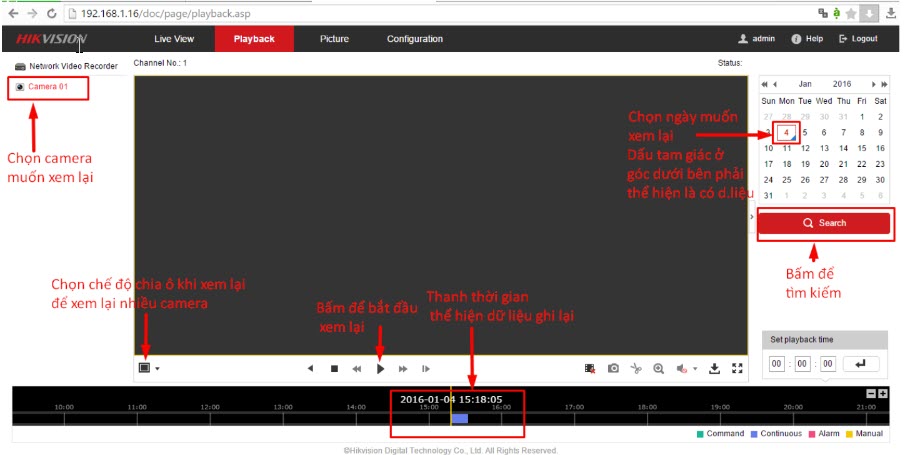The image size is (916, 455).
Task: Stop all playback film icon
Action: [591, 369]
